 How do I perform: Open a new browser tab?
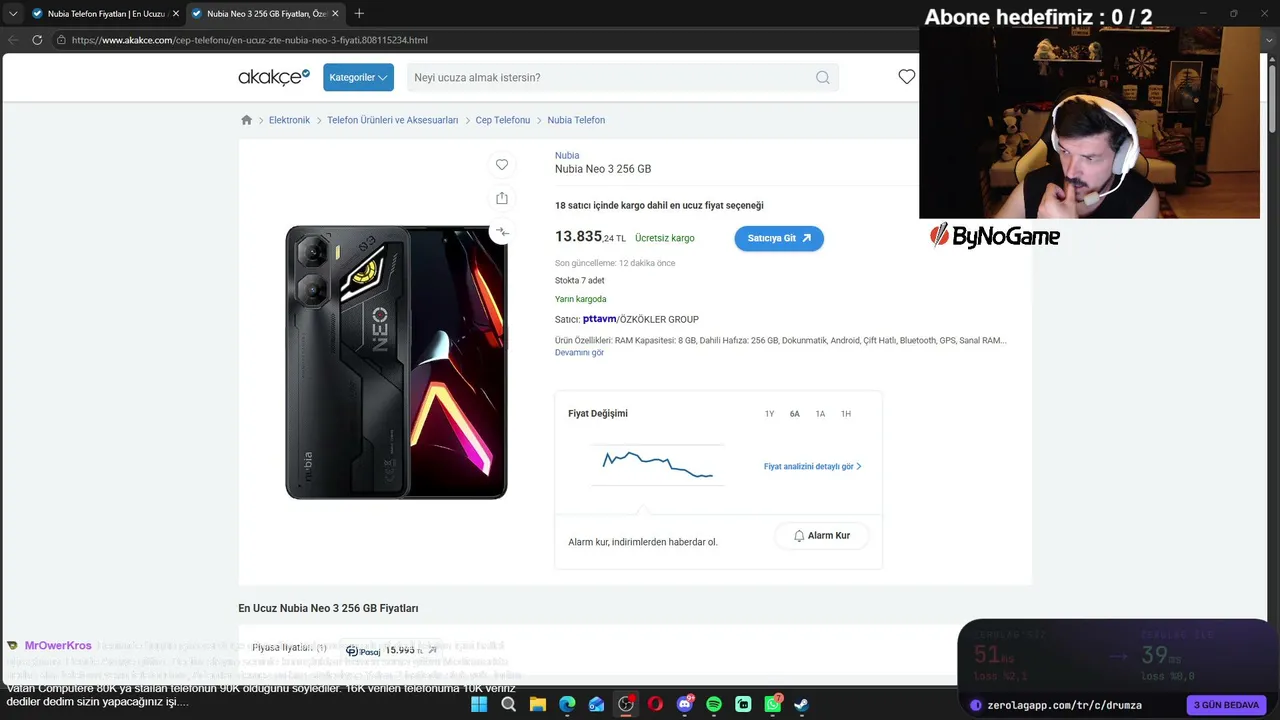pos(359,14)
